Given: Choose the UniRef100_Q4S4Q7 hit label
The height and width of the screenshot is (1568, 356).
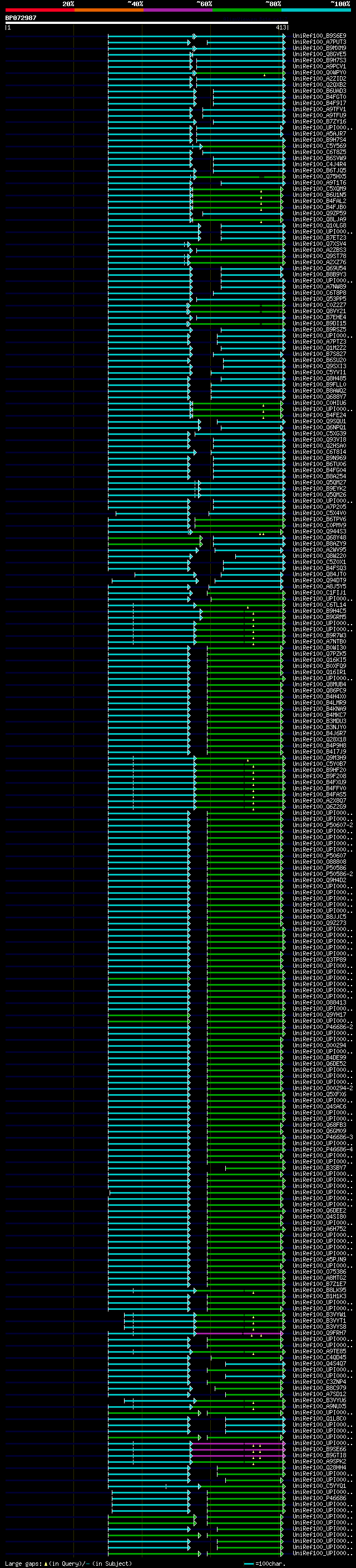Looking at the screenshot, I should pos(319,1363).
